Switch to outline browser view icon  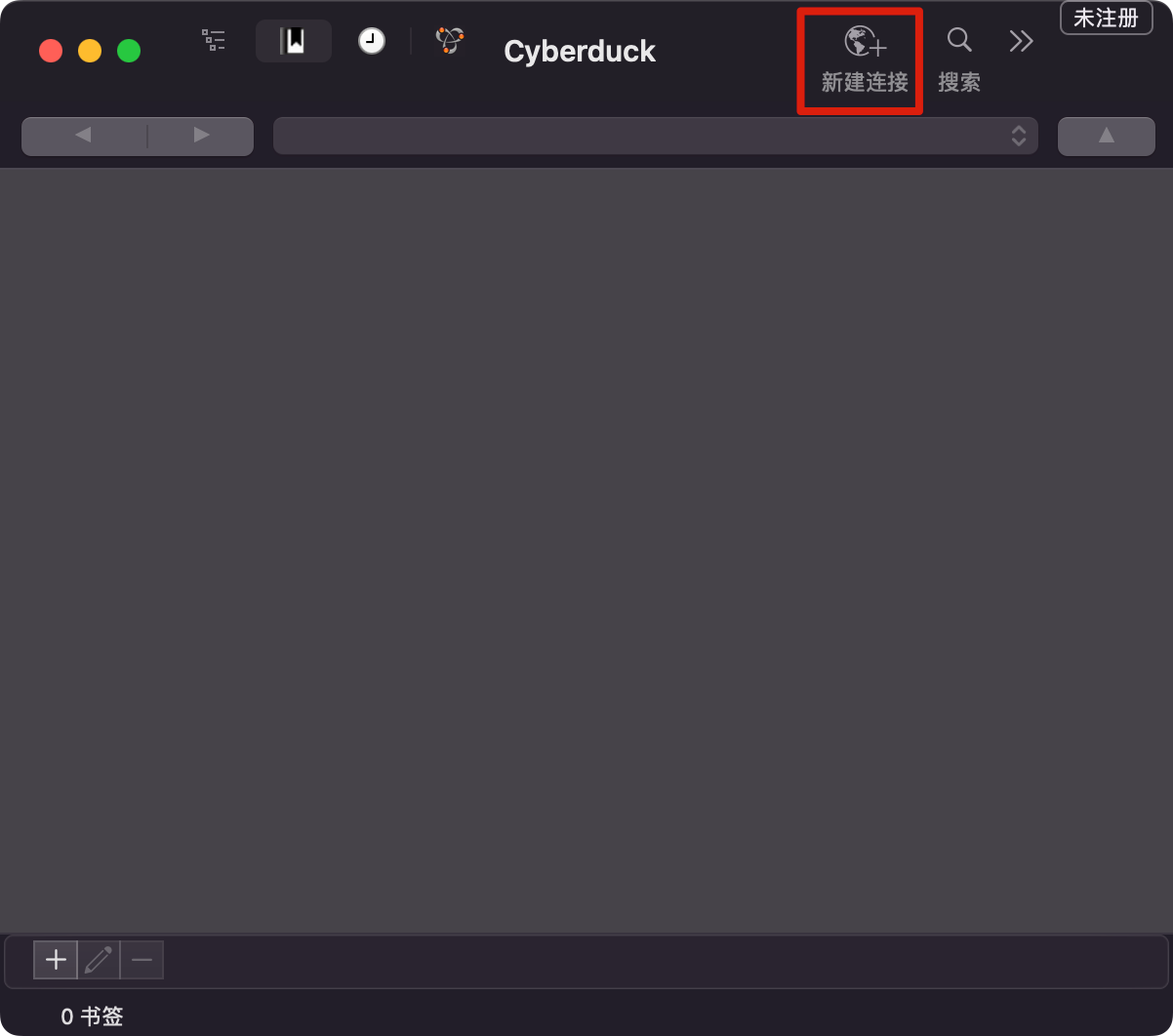coord(214,41)
